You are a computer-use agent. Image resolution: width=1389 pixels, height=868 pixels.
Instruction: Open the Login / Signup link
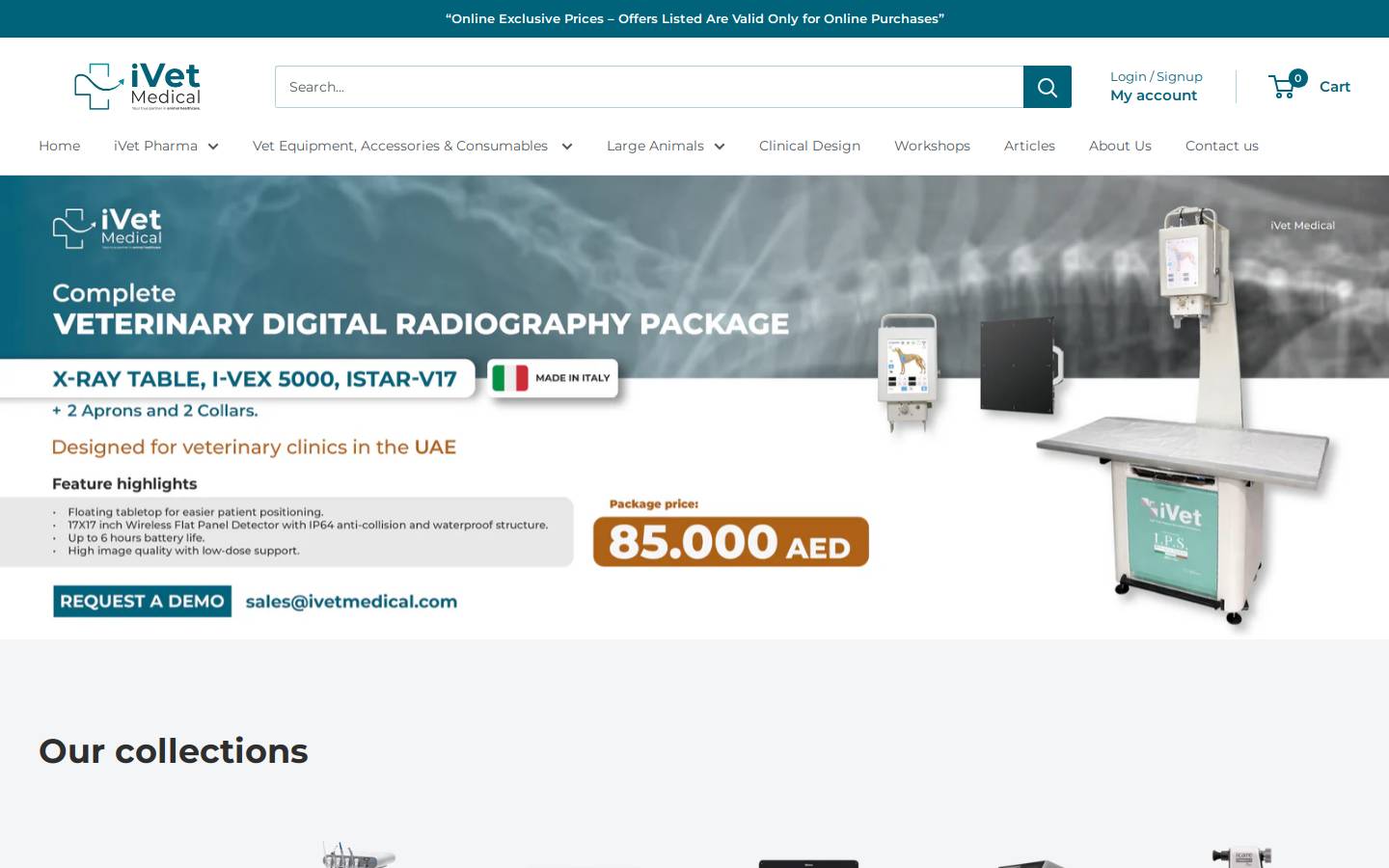pos(1156,76)
